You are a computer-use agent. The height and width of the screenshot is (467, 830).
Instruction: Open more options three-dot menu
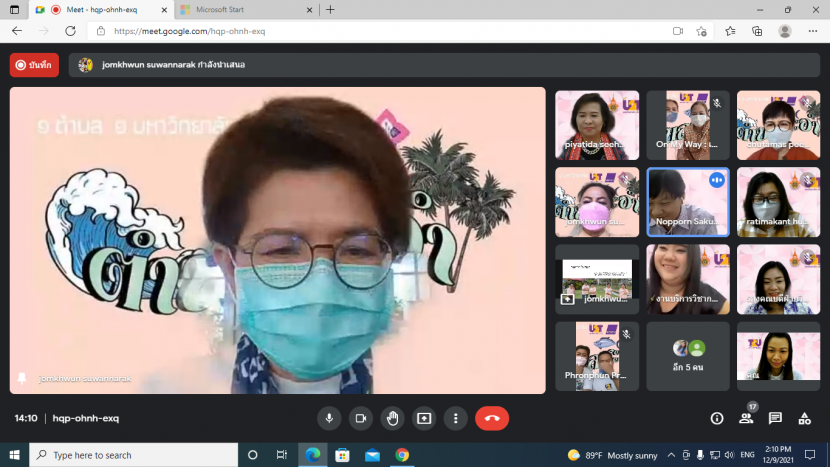(x=456, y=418)
